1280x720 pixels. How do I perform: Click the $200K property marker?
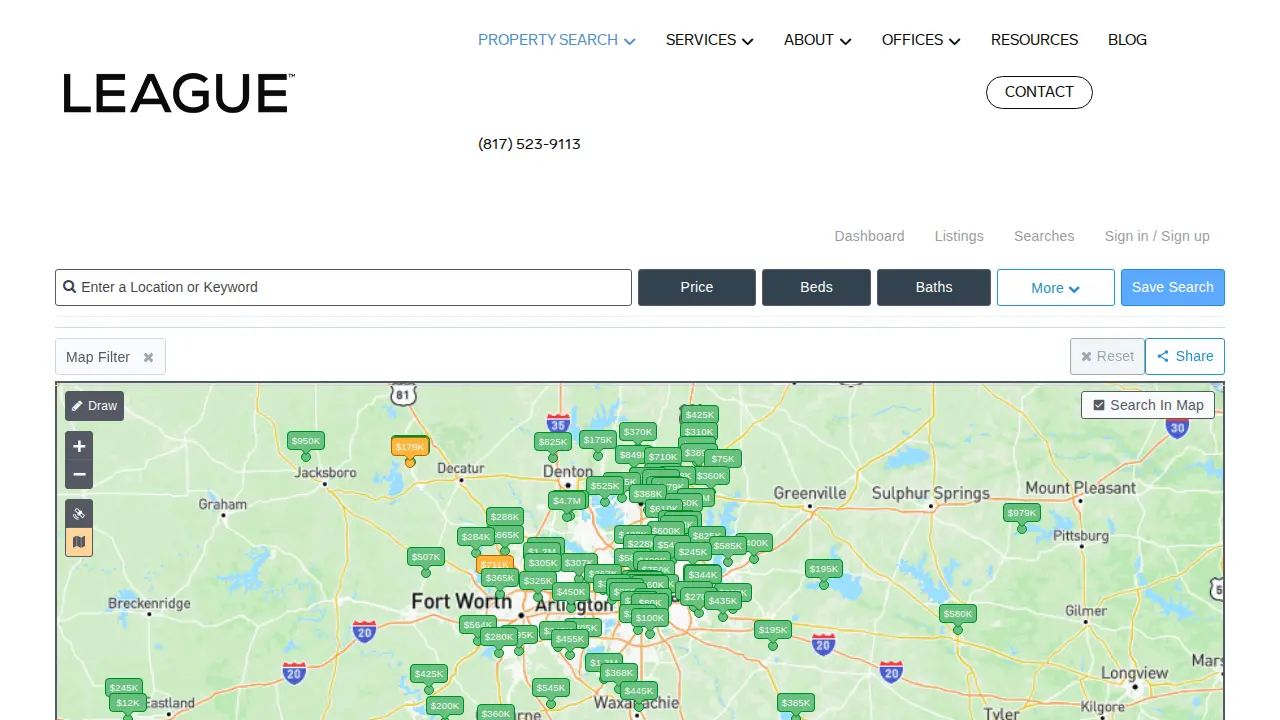pos(445,706)
